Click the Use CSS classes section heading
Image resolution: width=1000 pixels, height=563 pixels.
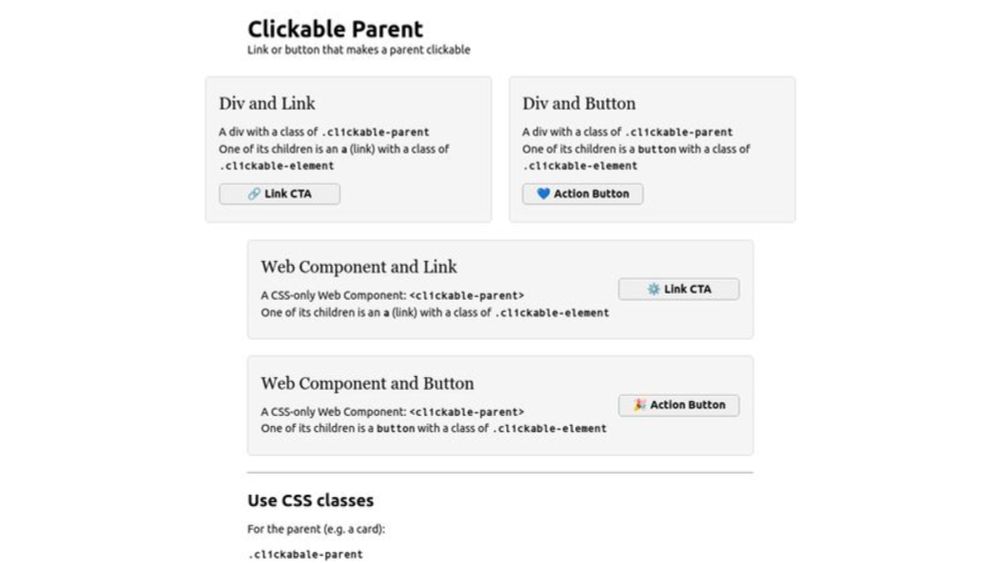(311, 501)
